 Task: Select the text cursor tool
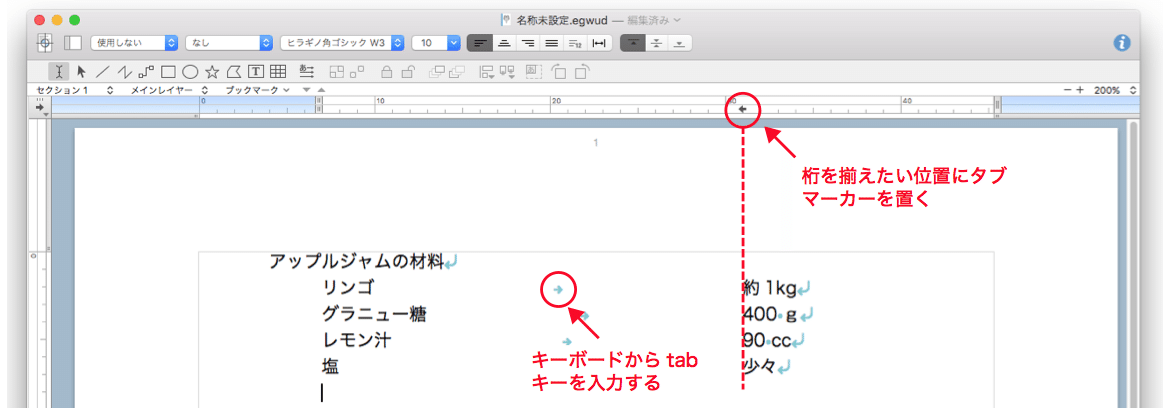tap(59, 71)
